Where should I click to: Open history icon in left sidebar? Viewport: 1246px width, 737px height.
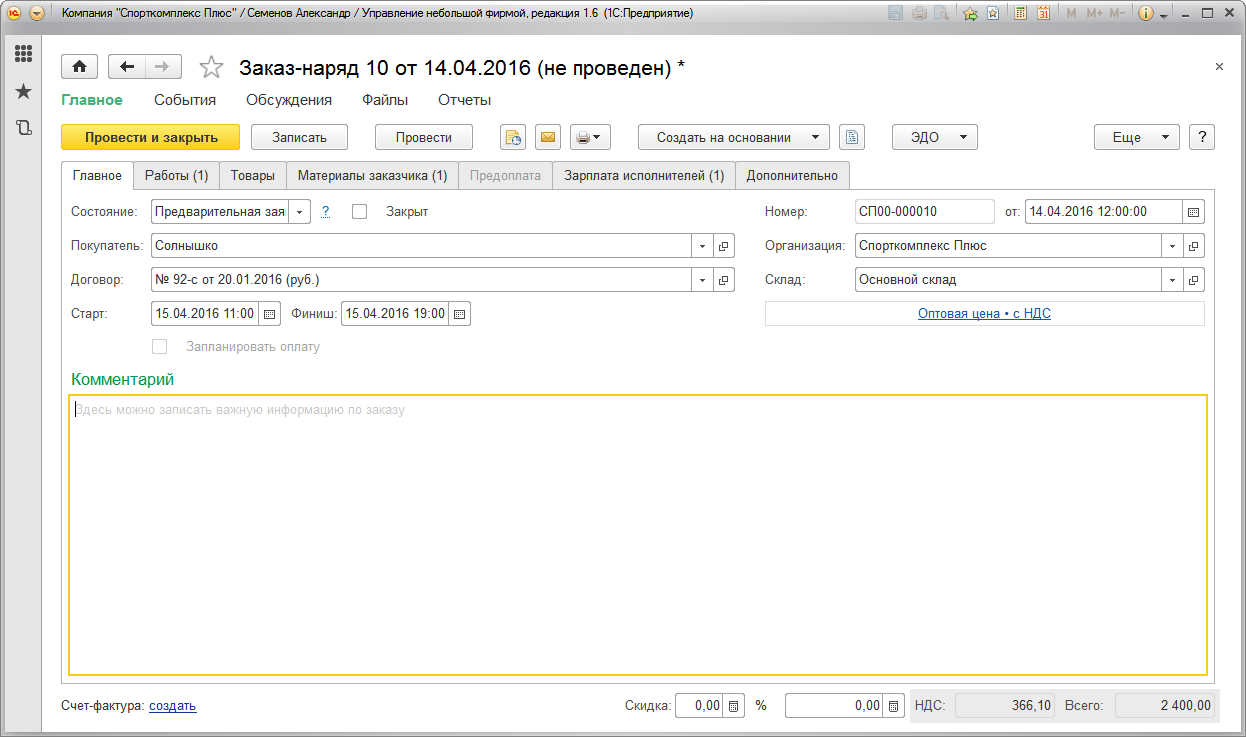click(x=23, y=127)
